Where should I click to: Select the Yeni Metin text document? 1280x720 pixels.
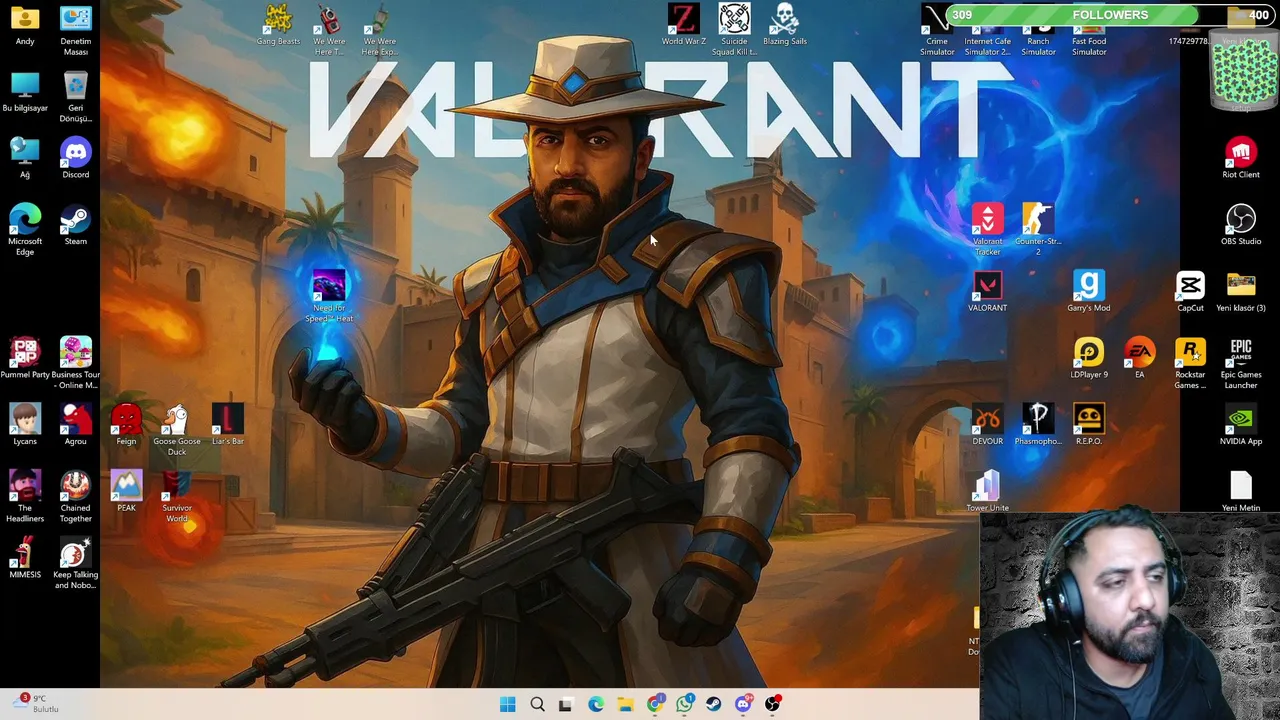(1241, 492)
